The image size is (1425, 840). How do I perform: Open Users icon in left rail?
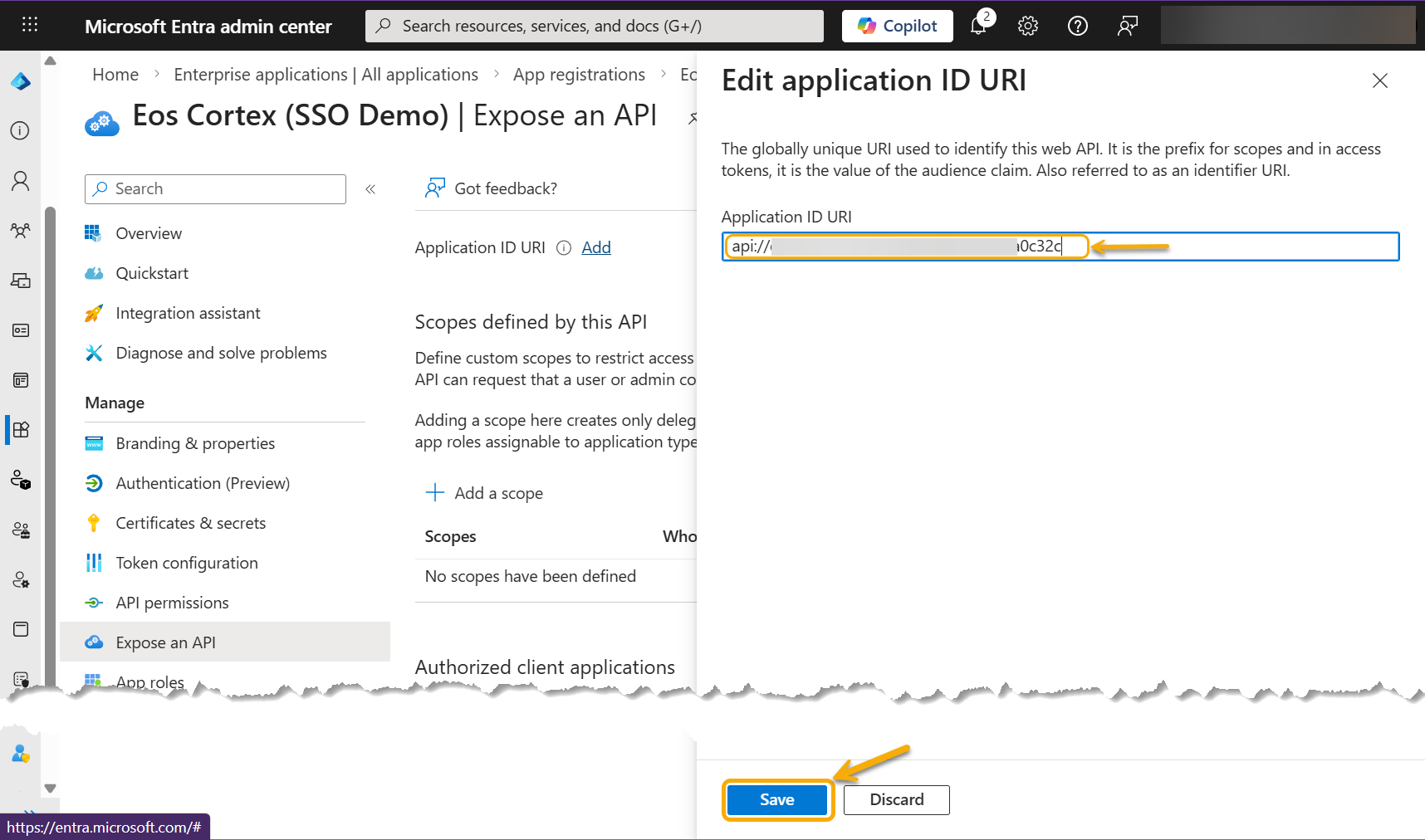21,181
